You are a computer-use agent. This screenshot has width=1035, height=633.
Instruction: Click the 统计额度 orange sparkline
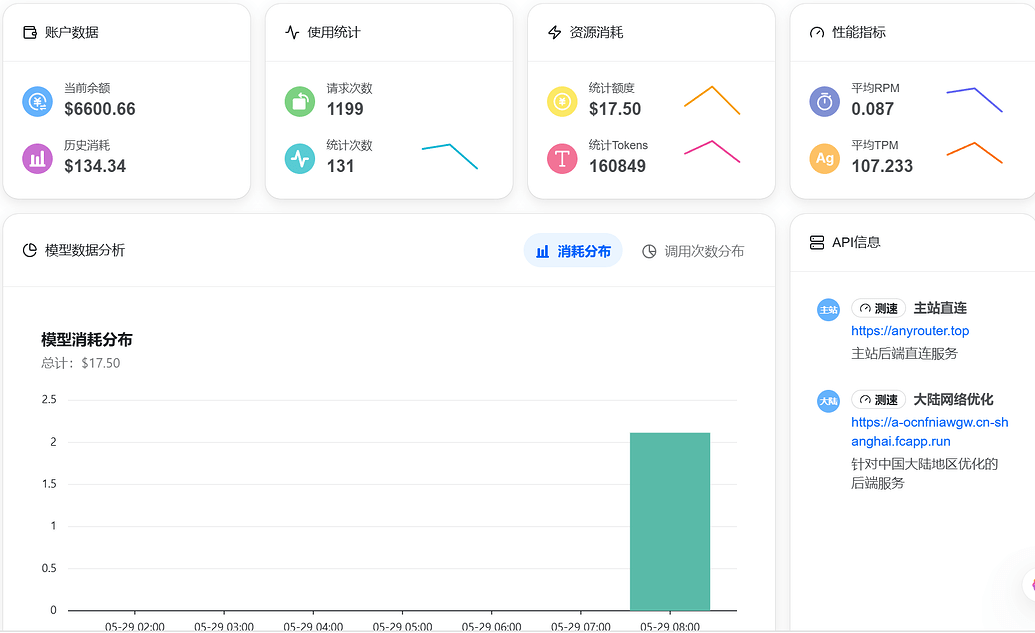pyautogui.click(x=712, y=100)
